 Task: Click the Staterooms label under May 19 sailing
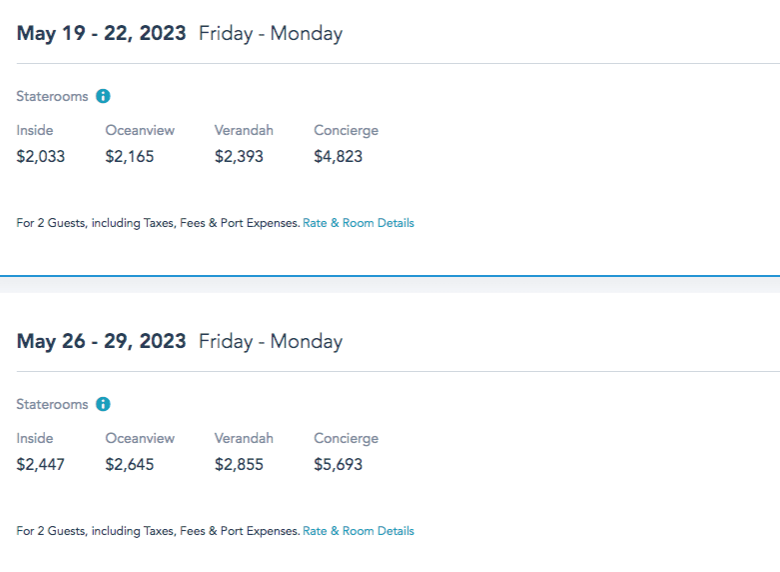[x=52, y=97]
